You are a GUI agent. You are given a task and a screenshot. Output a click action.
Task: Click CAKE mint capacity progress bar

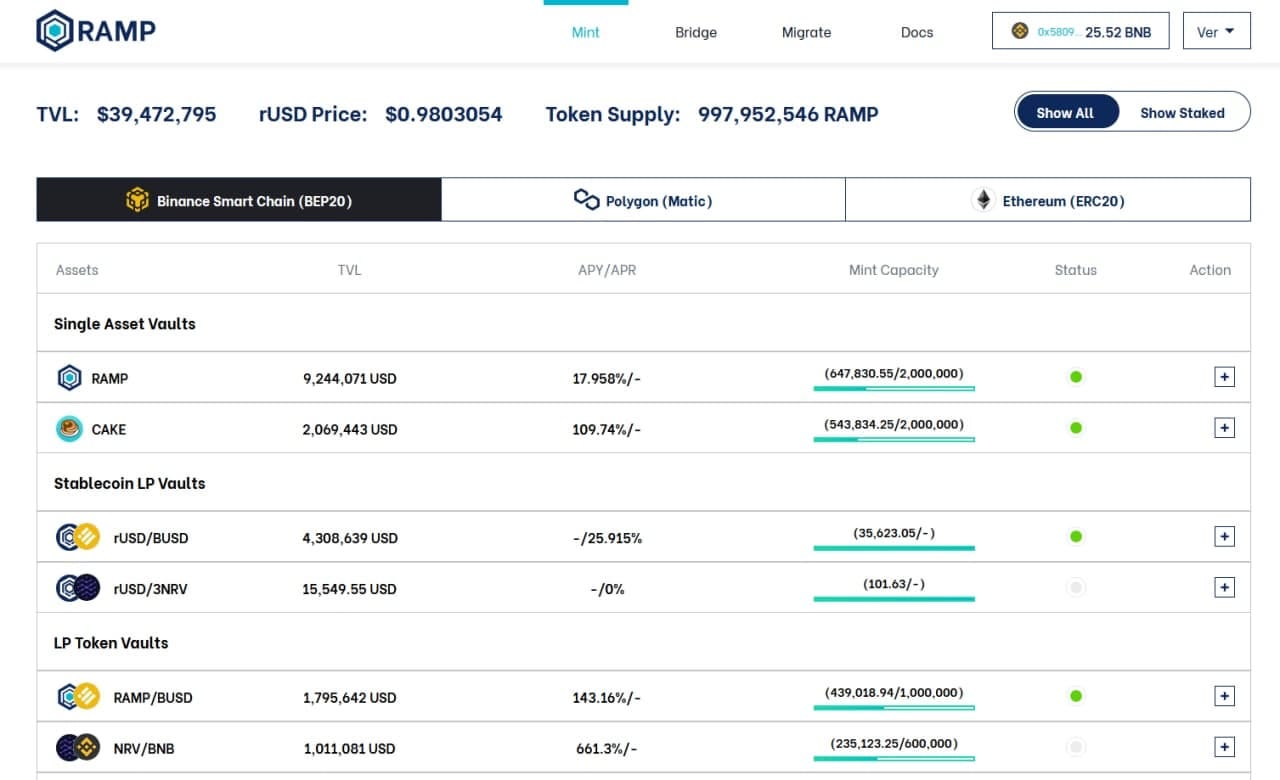click(x=894, y=439)
